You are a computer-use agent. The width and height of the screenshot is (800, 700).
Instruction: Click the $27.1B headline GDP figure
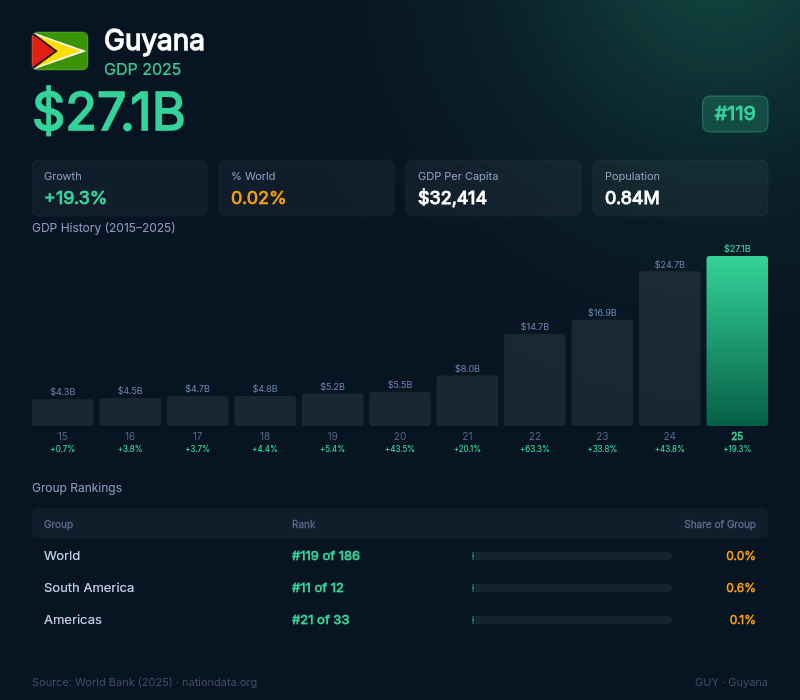point(108,111)
